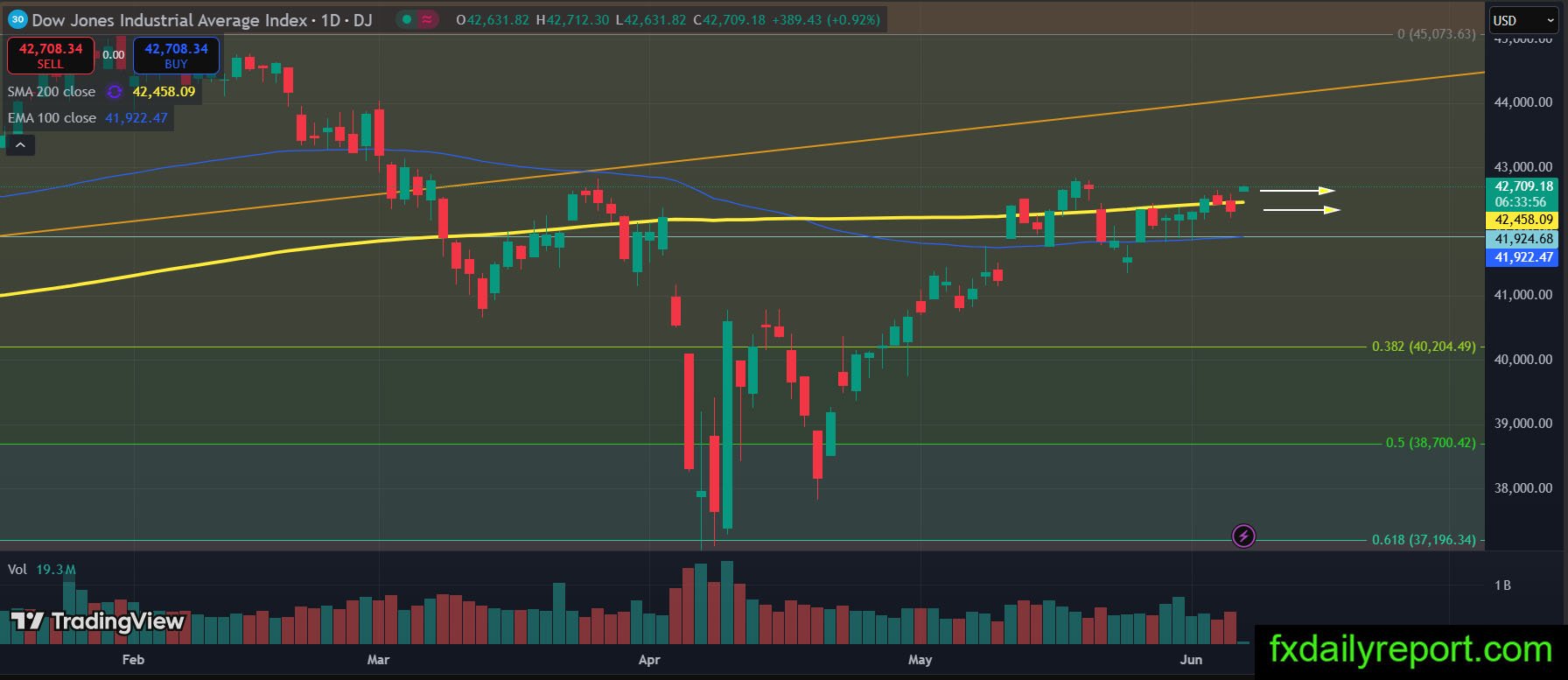
Task: Select the SMA 200 close indicator label
Action: (52, 91)
